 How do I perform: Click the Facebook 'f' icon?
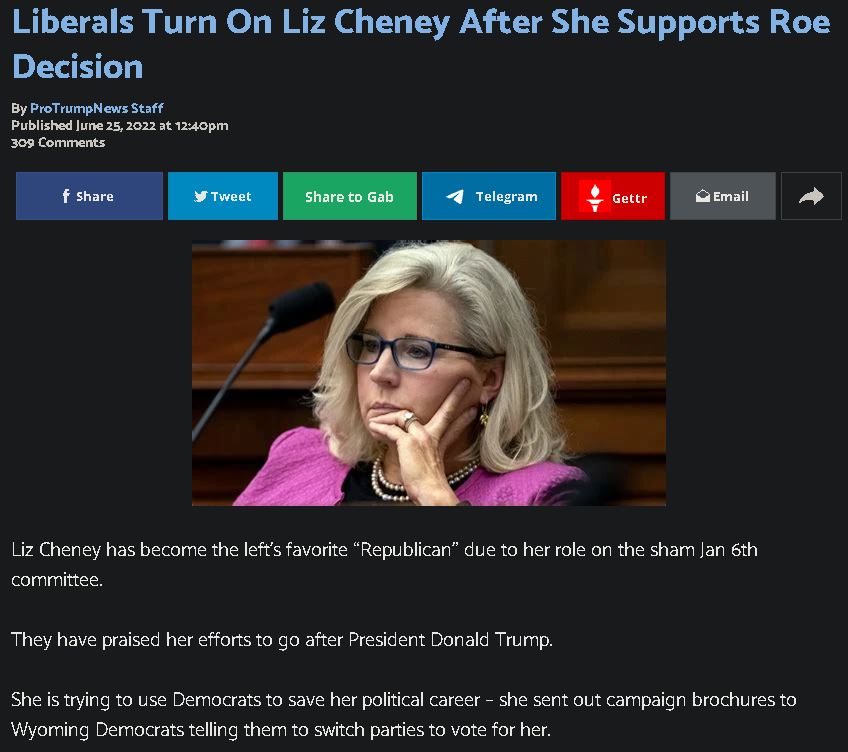66,196
